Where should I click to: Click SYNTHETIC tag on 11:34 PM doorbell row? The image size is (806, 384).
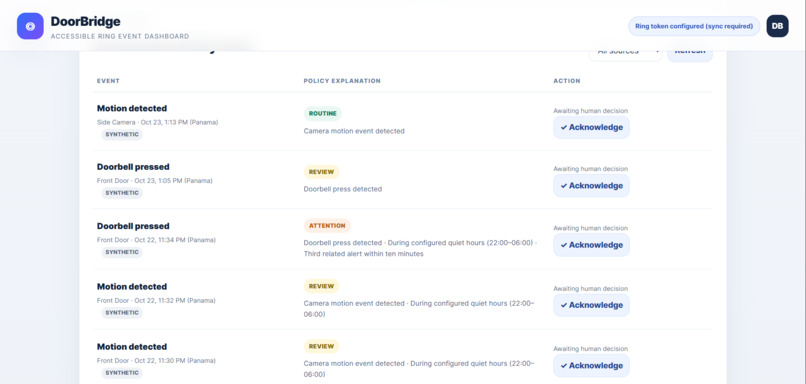[x=122, y=252]
